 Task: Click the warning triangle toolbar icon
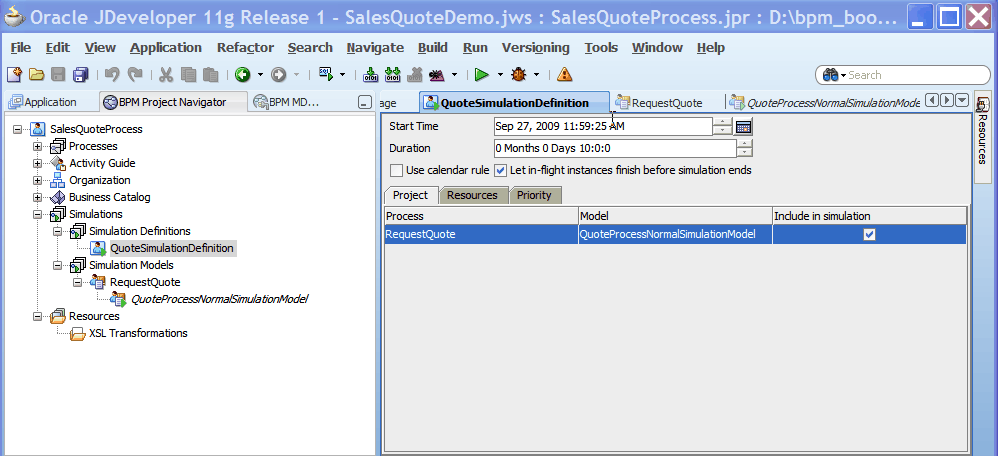(565, 75)
